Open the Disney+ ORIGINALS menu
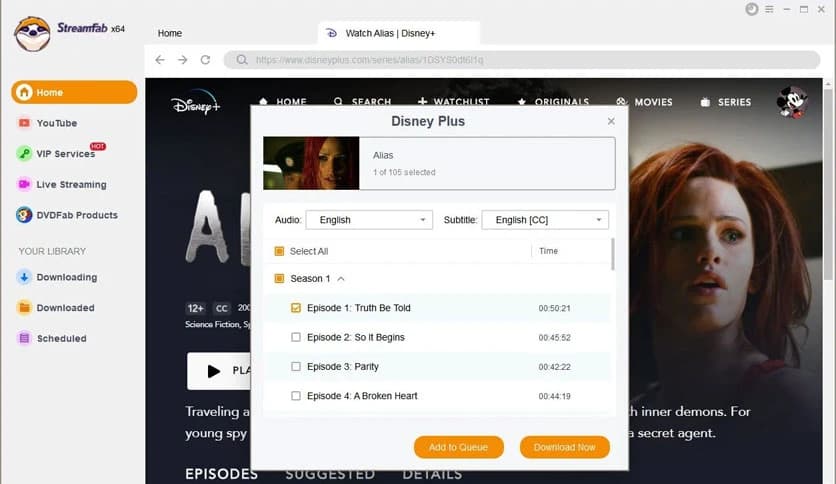This screenshot has height=484, width=836. click(553, 102)
